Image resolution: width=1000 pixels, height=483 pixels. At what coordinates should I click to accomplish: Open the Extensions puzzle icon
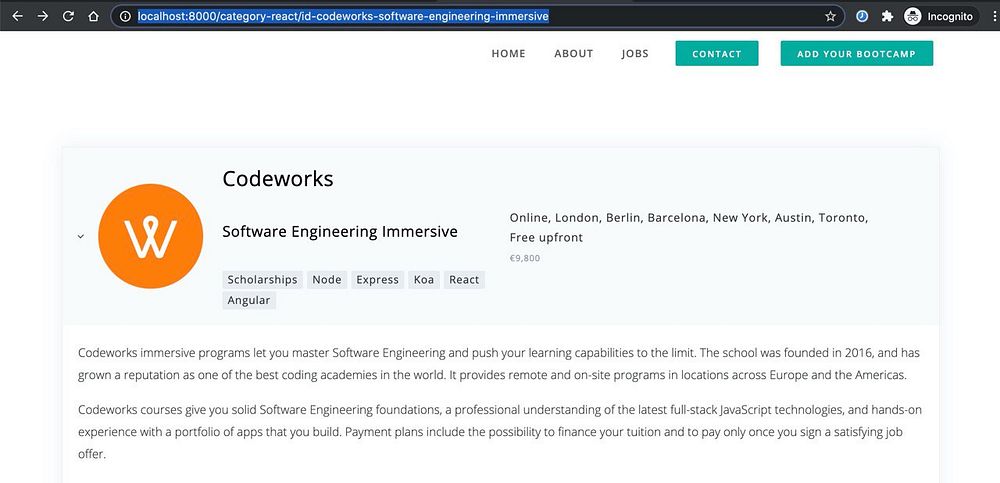pos(887,17)
